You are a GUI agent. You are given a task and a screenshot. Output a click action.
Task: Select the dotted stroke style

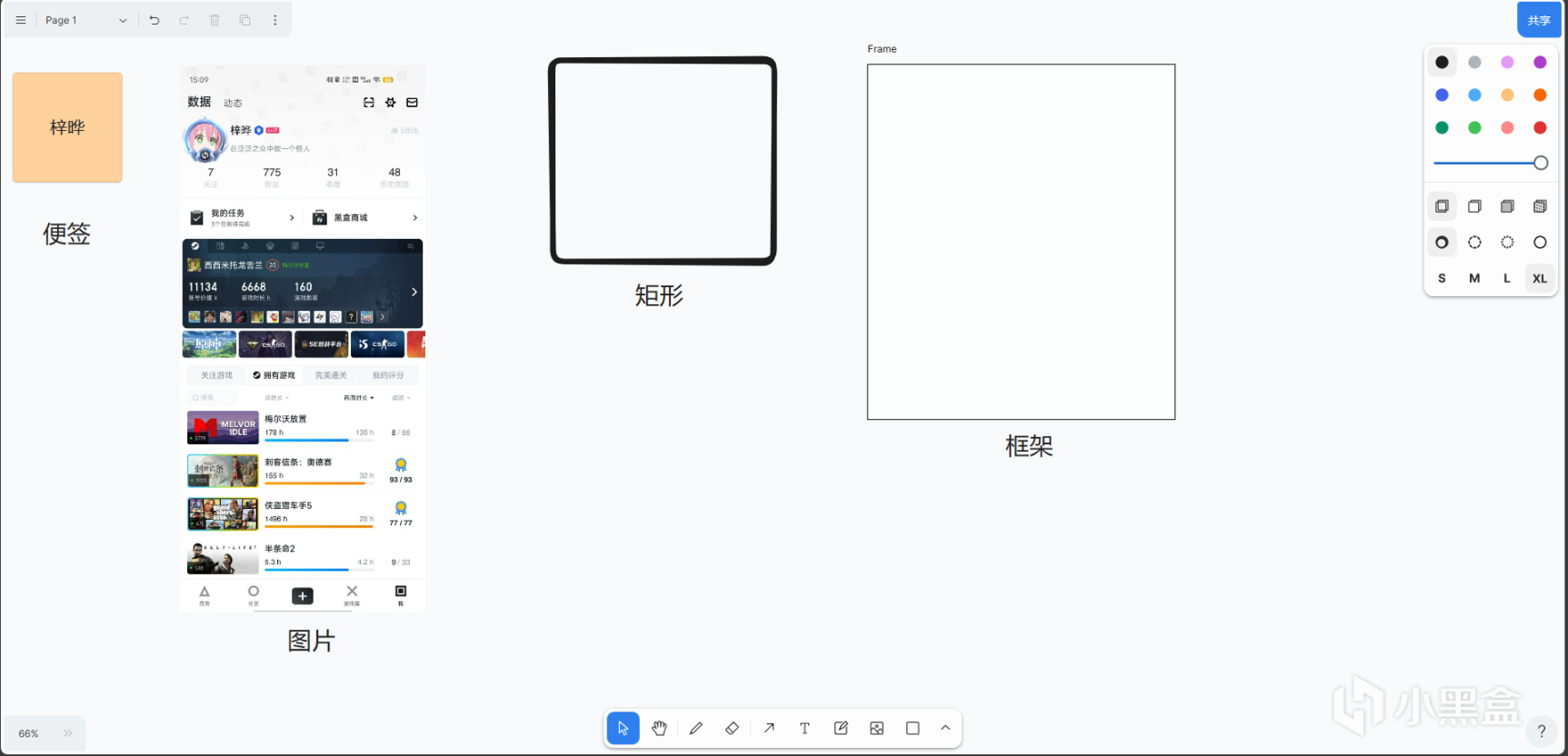(x=1507, y=243)
